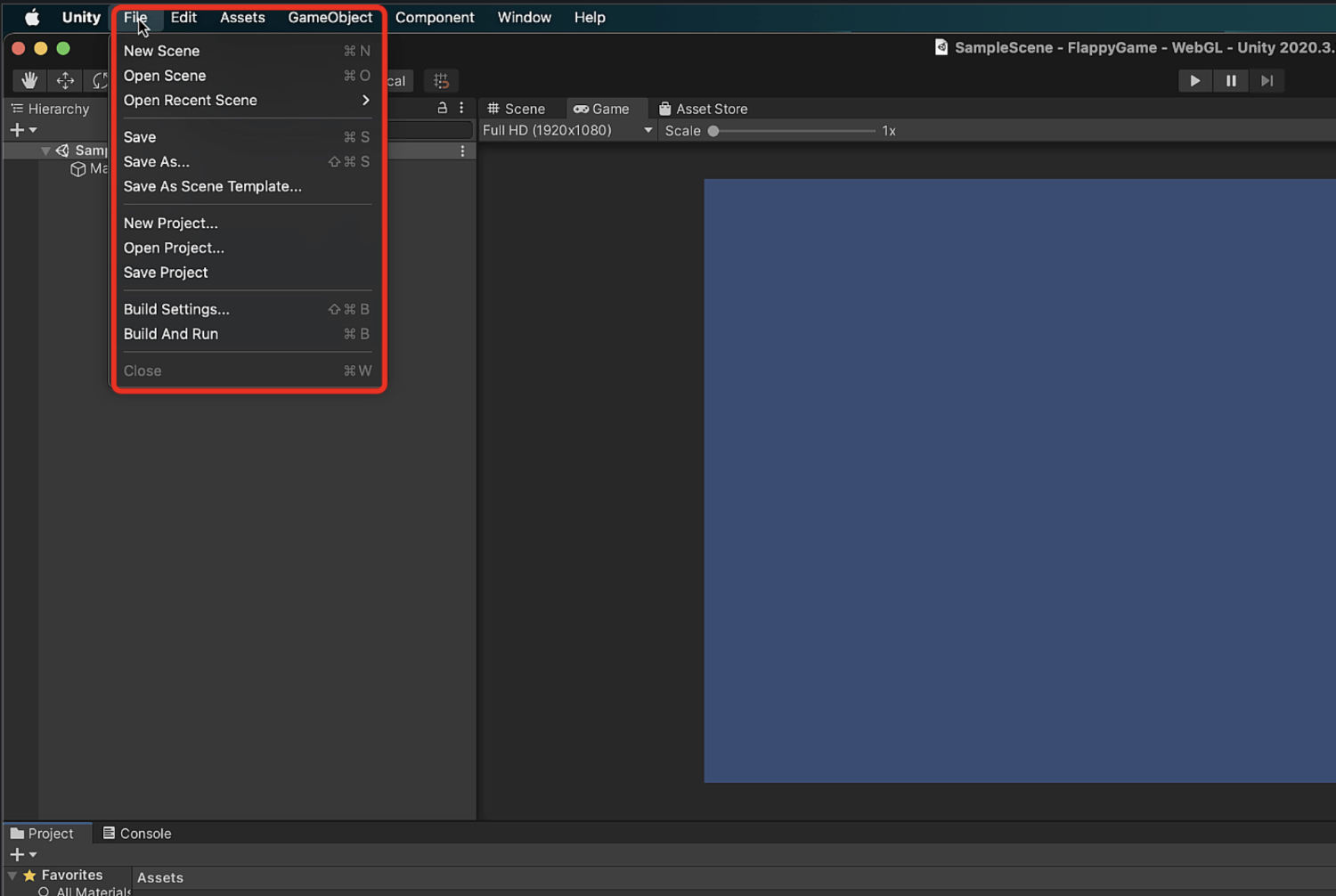Image resolution: width=1336 pixels, height=896 pixels.
Task: Toggle the grid snapping icon
Action: click(441, 81)
